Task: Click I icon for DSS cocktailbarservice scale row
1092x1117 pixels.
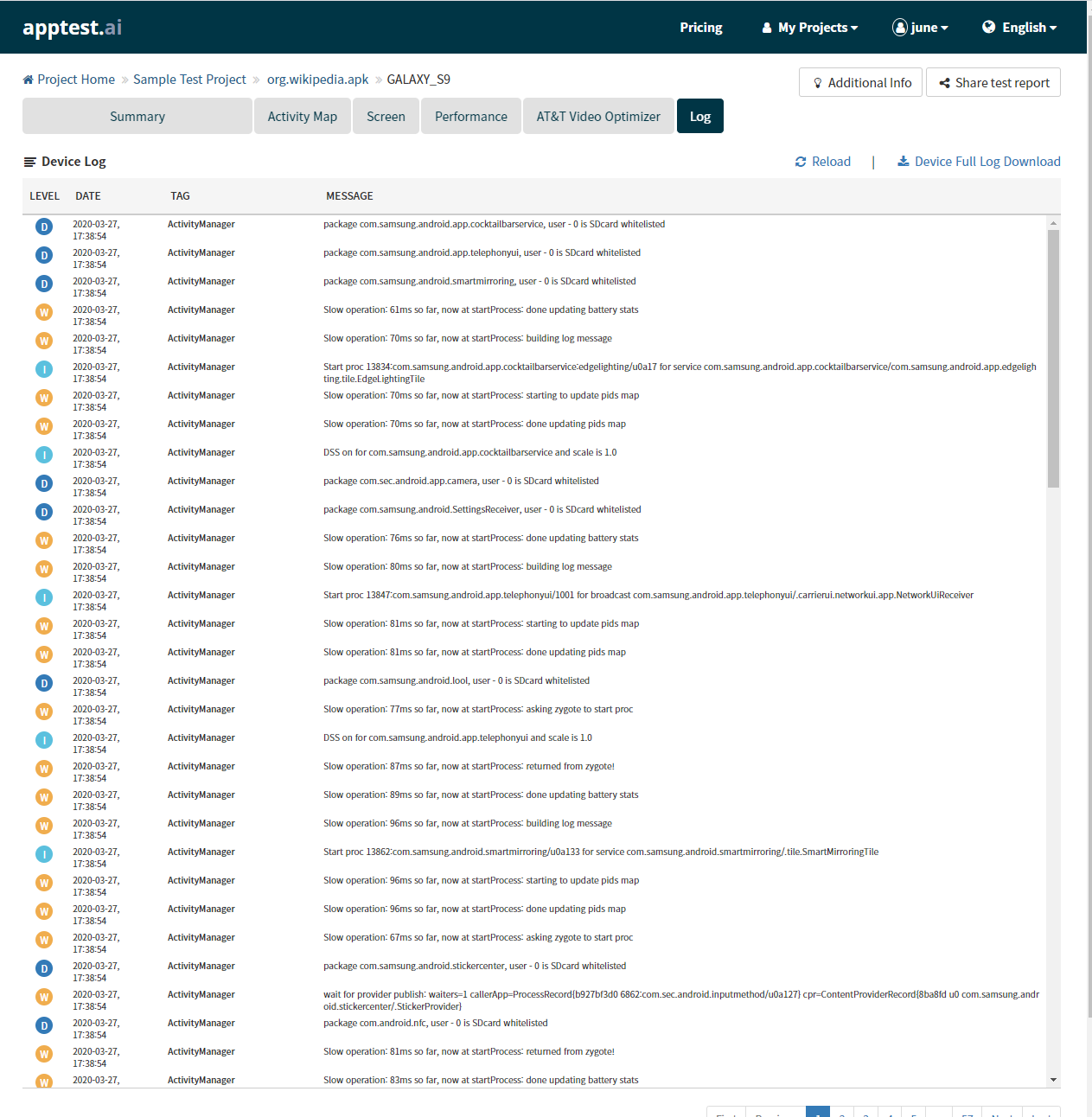Action: pos(44,455)
